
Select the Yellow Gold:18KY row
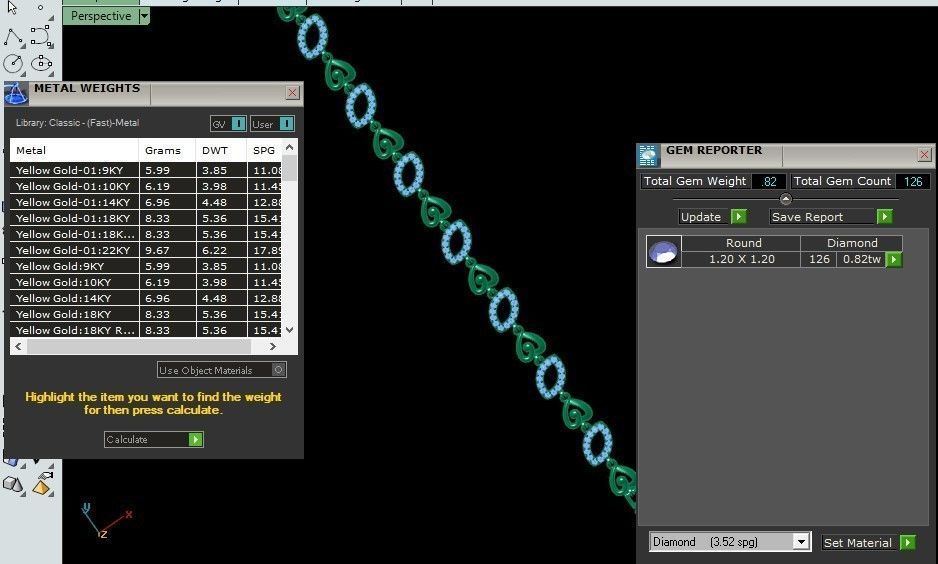pos(145,314)
